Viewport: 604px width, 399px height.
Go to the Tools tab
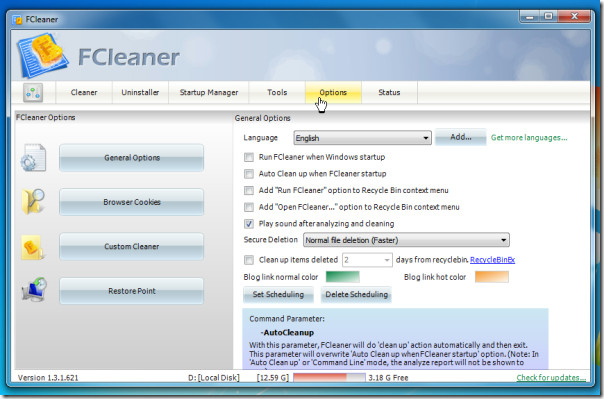click(x=277, y=92)
